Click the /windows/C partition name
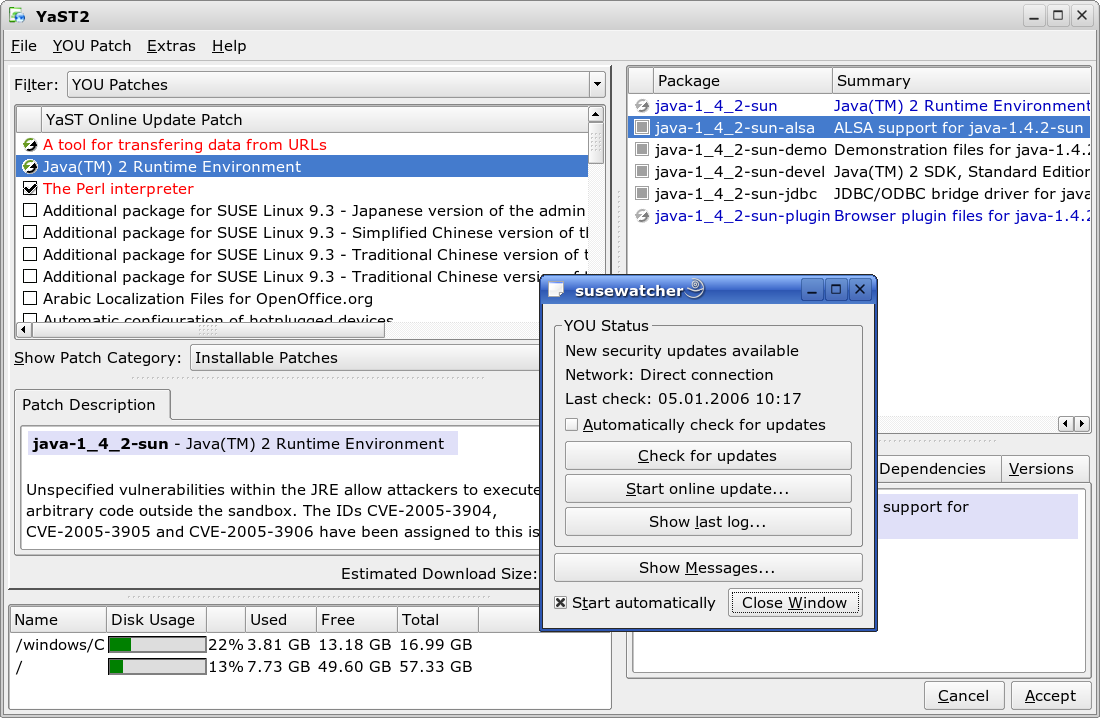This screenshot has height=718, width=1100. point(60,644)
